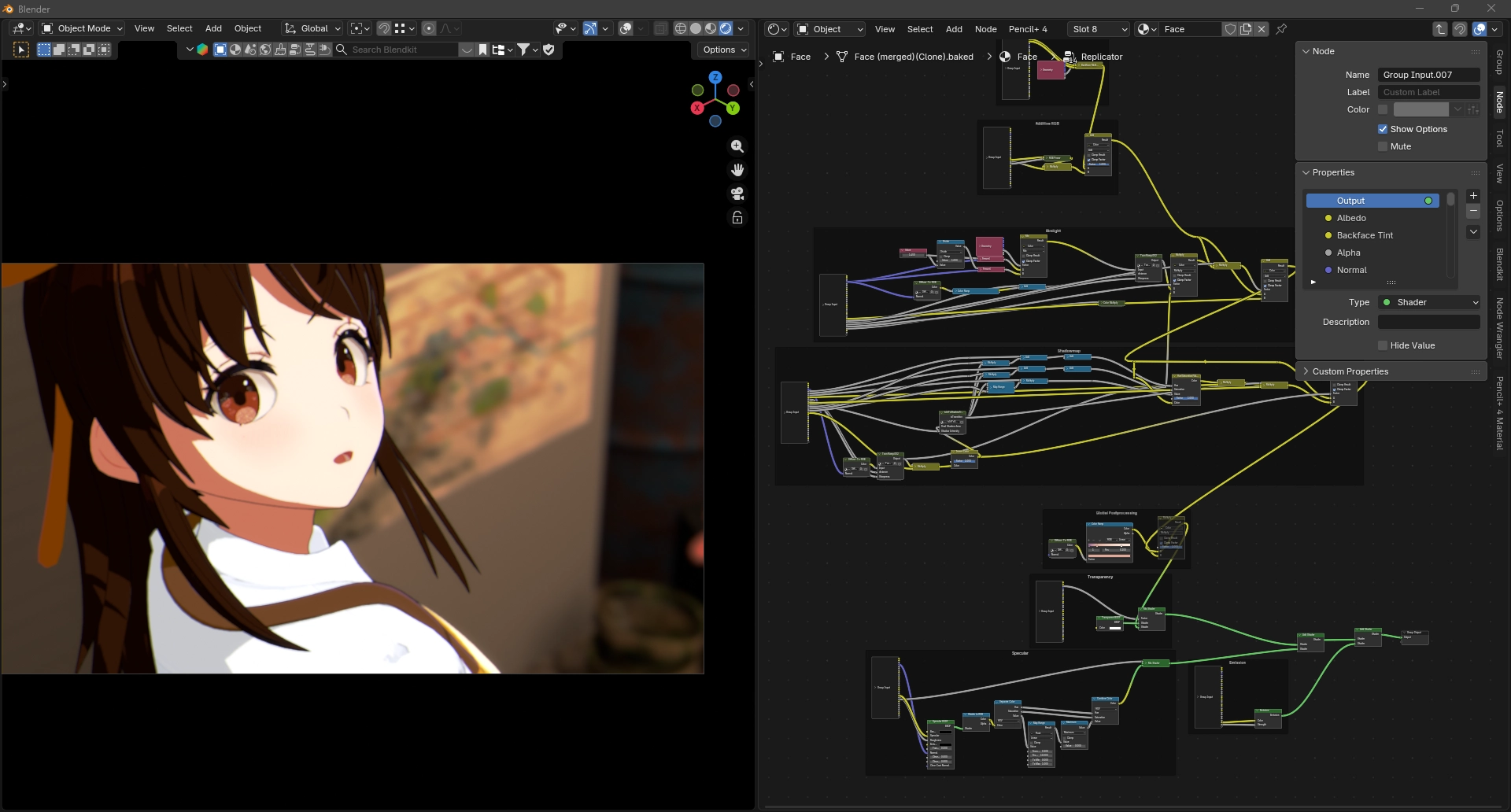Screen dimensions: 1511x812
Task: Switch to rendered viewport shading
Action: click(x=726, y=28)
